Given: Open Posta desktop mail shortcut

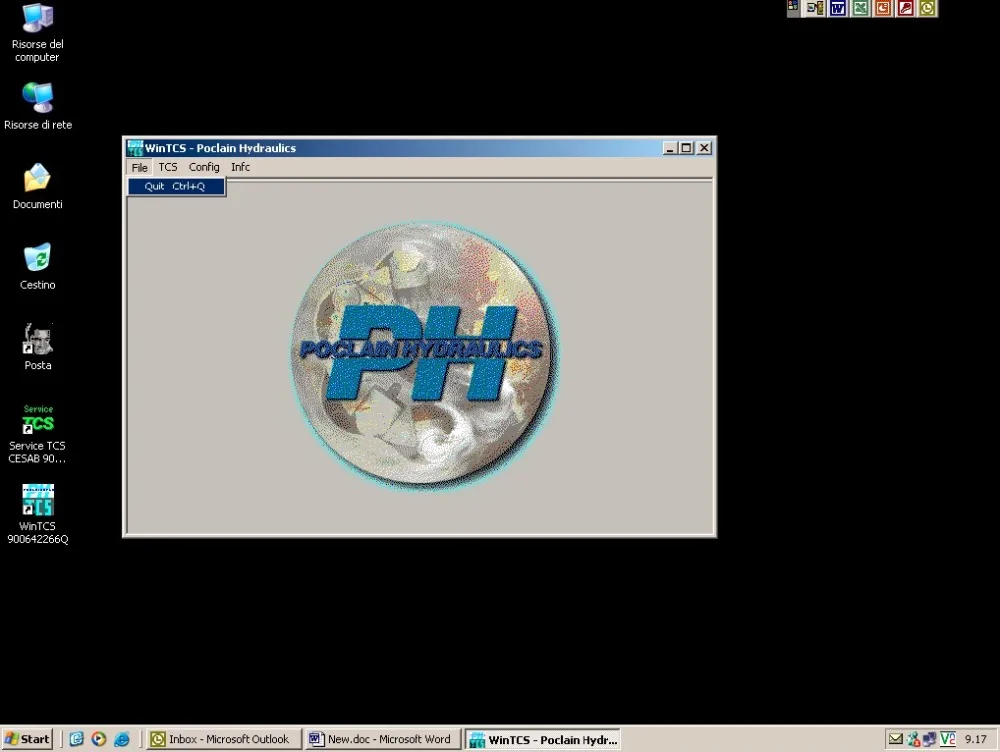Looking at the screenshot, I should [38, 341].
